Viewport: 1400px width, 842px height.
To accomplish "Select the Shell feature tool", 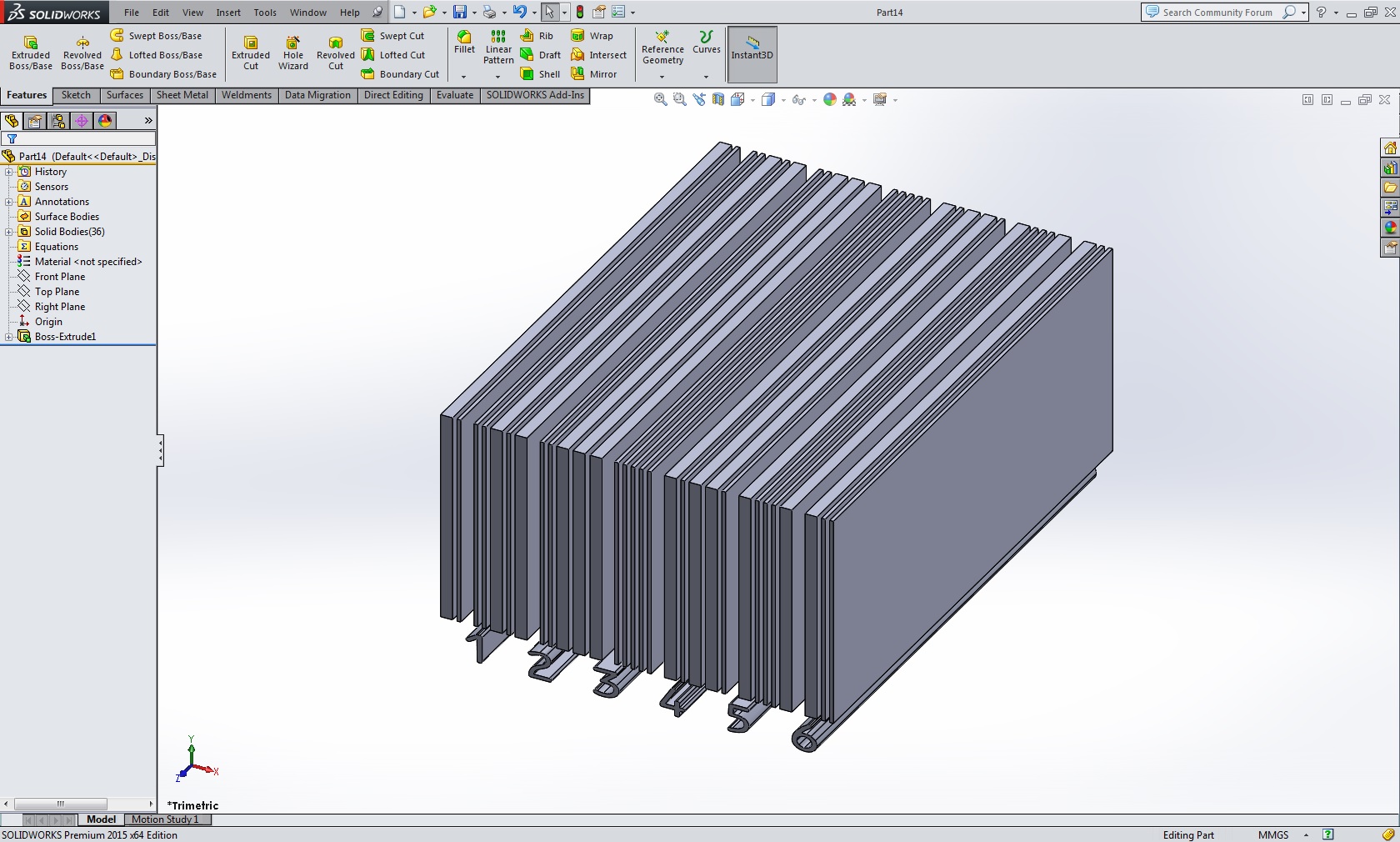I will point(540,74).
